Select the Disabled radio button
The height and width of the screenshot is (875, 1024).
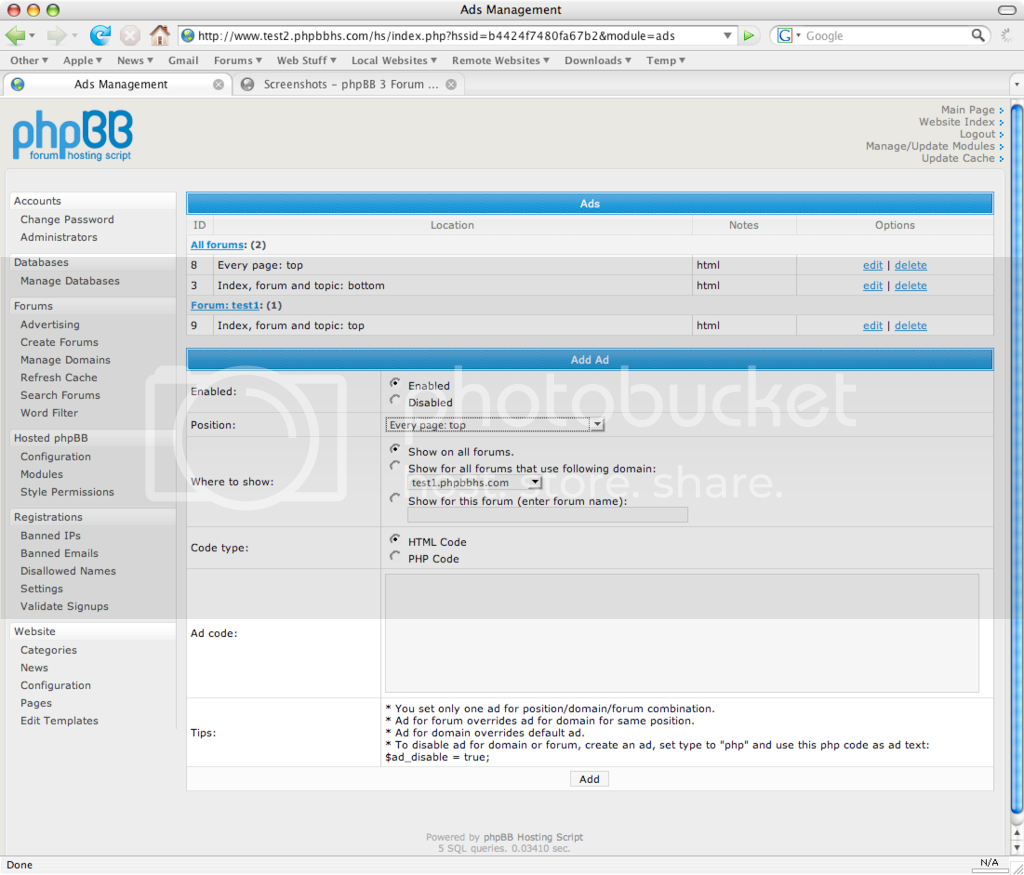[x=396, y=401]
